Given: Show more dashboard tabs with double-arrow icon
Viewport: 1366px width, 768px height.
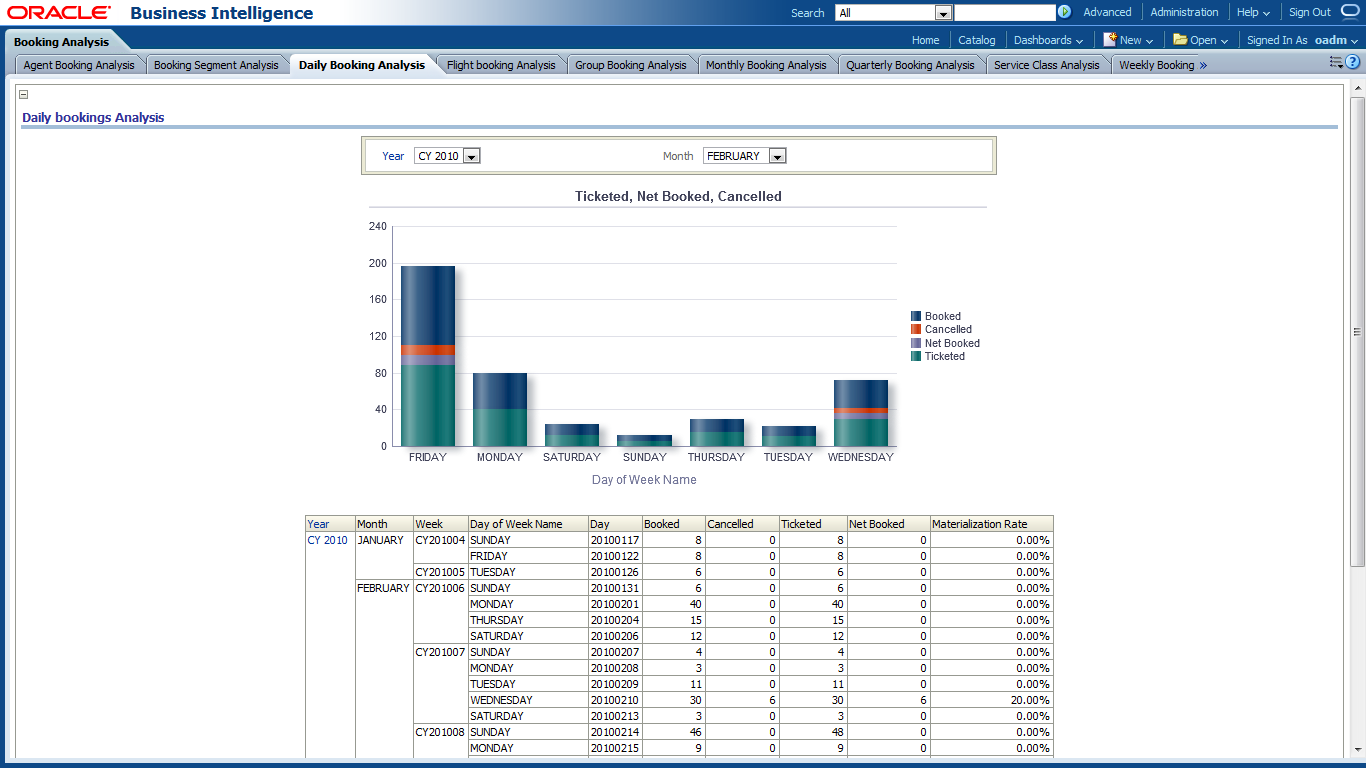Looking at the screenshot, I should pos(1203,65).
